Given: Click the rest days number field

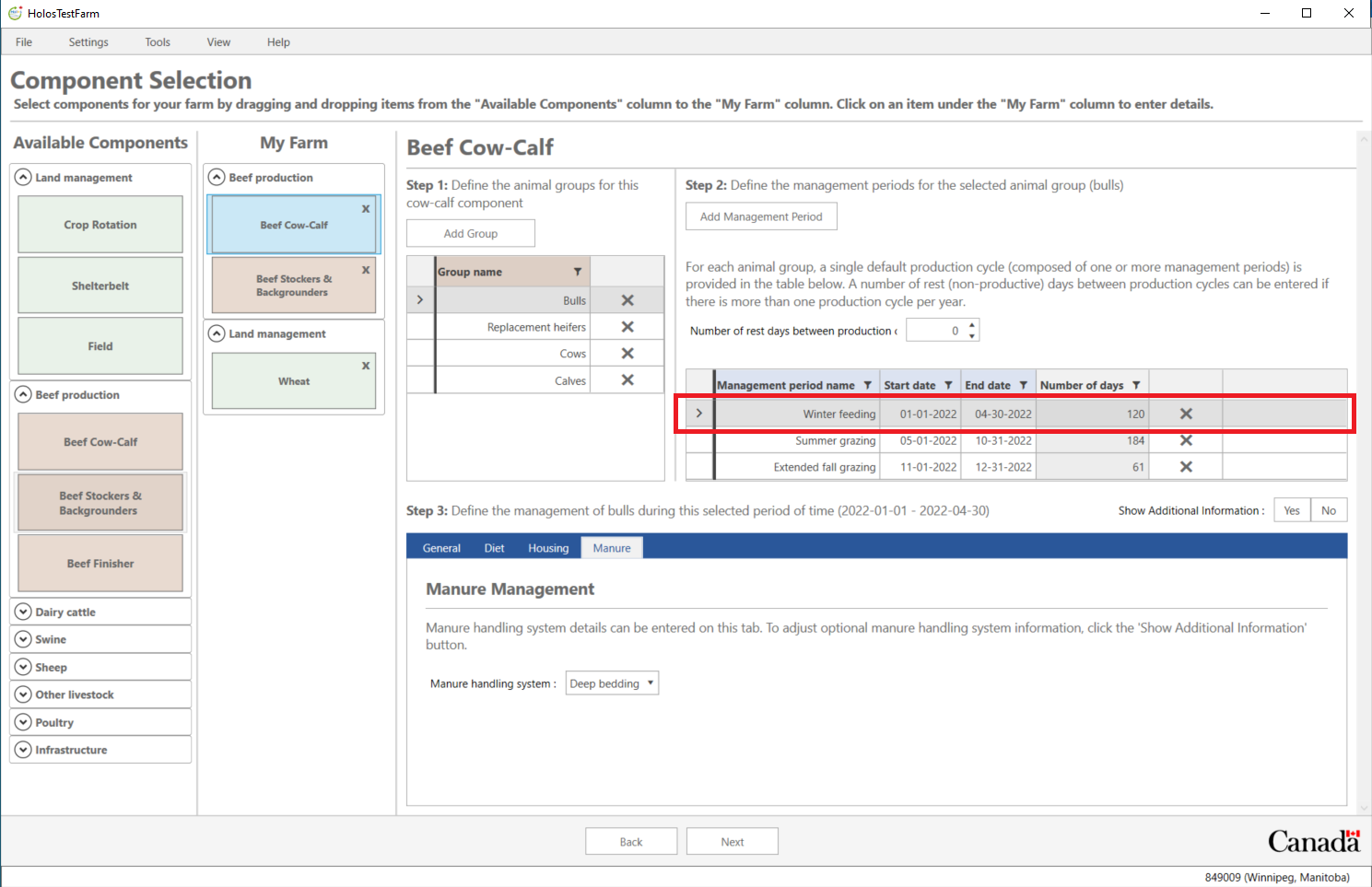Looking at the screenshot, I should tap(935, 331).
